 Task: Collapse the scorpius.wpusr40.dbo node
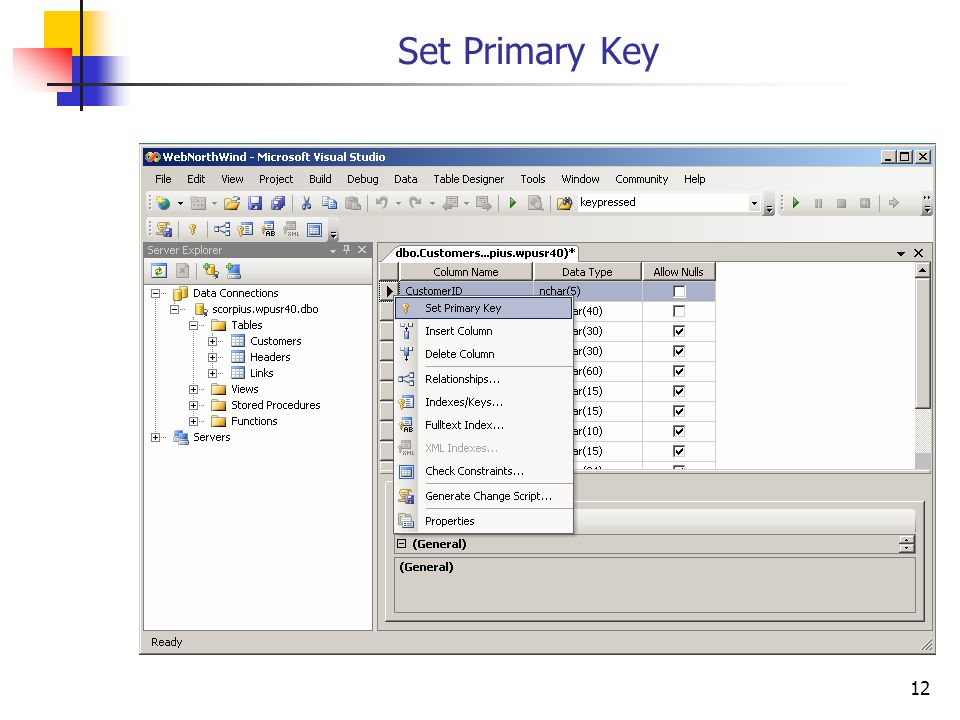tap(174, 309)
